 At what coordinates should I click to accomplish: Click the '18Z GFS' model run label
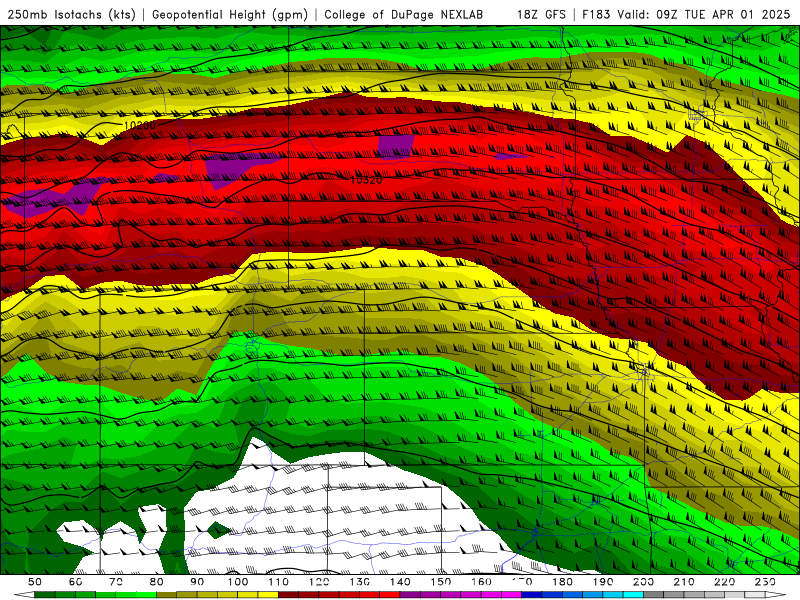541,14
